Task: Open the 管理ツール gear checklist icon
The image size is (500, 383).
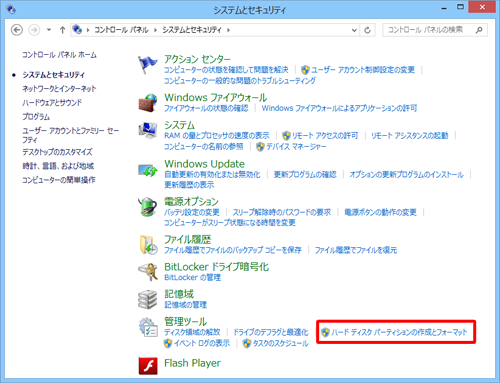Action: 148,327
